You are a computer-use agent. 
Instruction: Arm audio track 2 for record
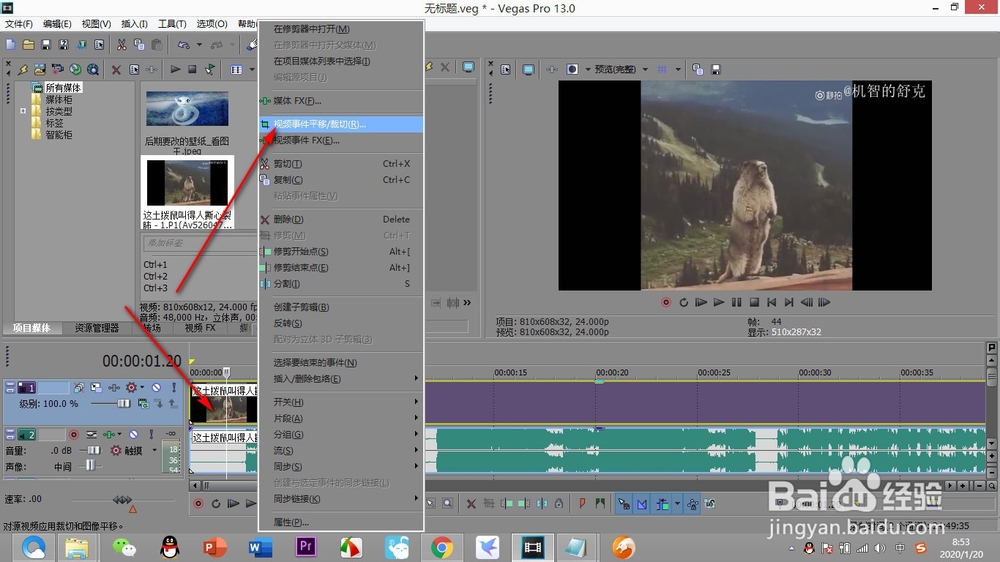[x=74, y=434]
